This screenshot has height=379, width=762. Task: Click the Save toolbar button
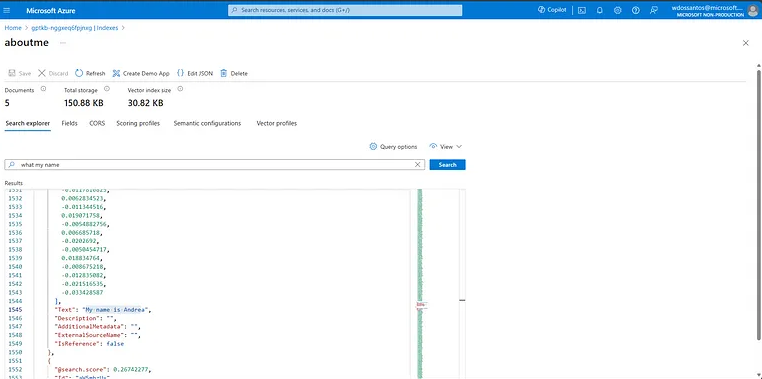pos(19,73)
